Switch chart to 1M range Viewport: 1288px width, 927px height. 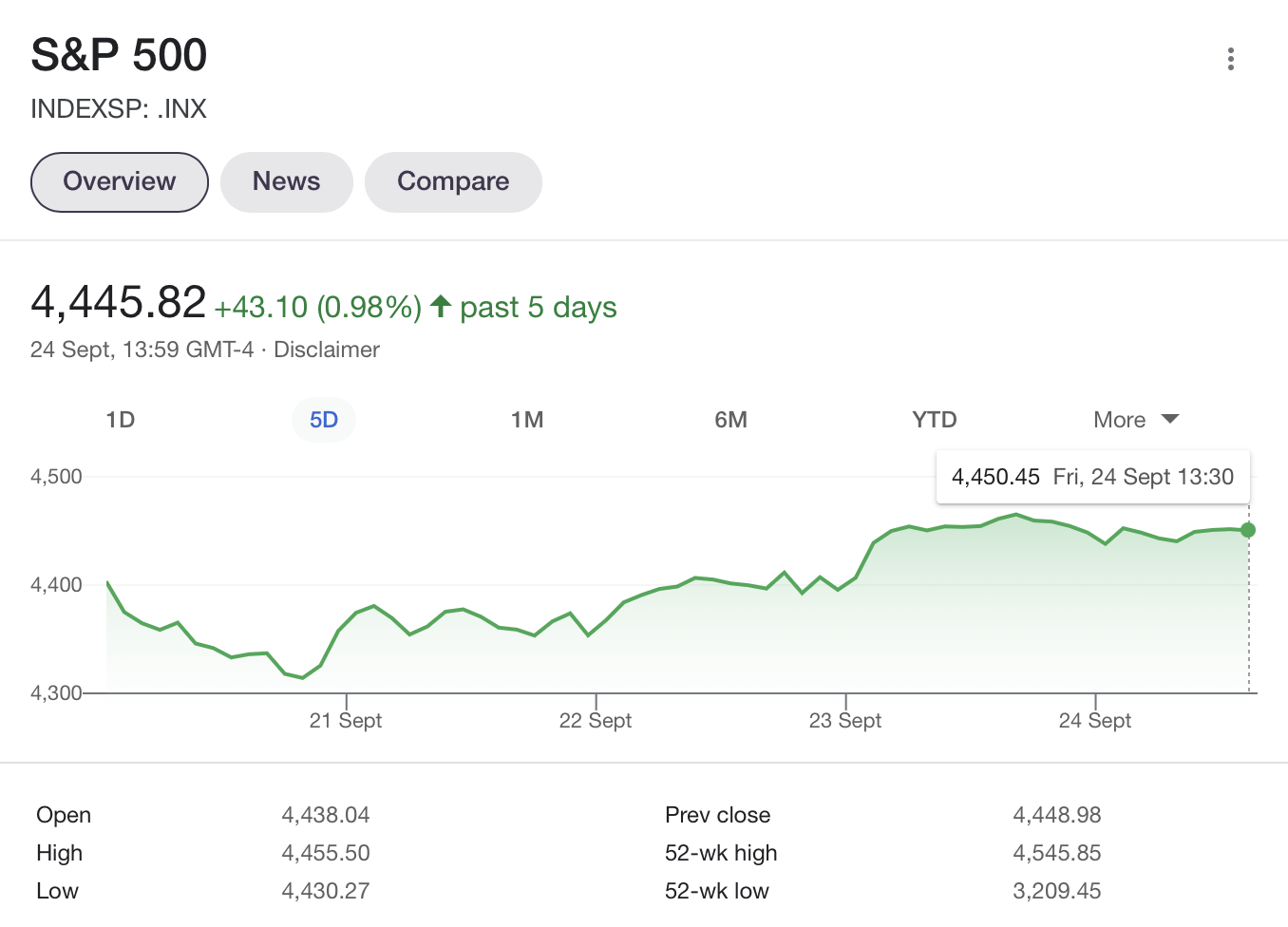click(527, 420)
